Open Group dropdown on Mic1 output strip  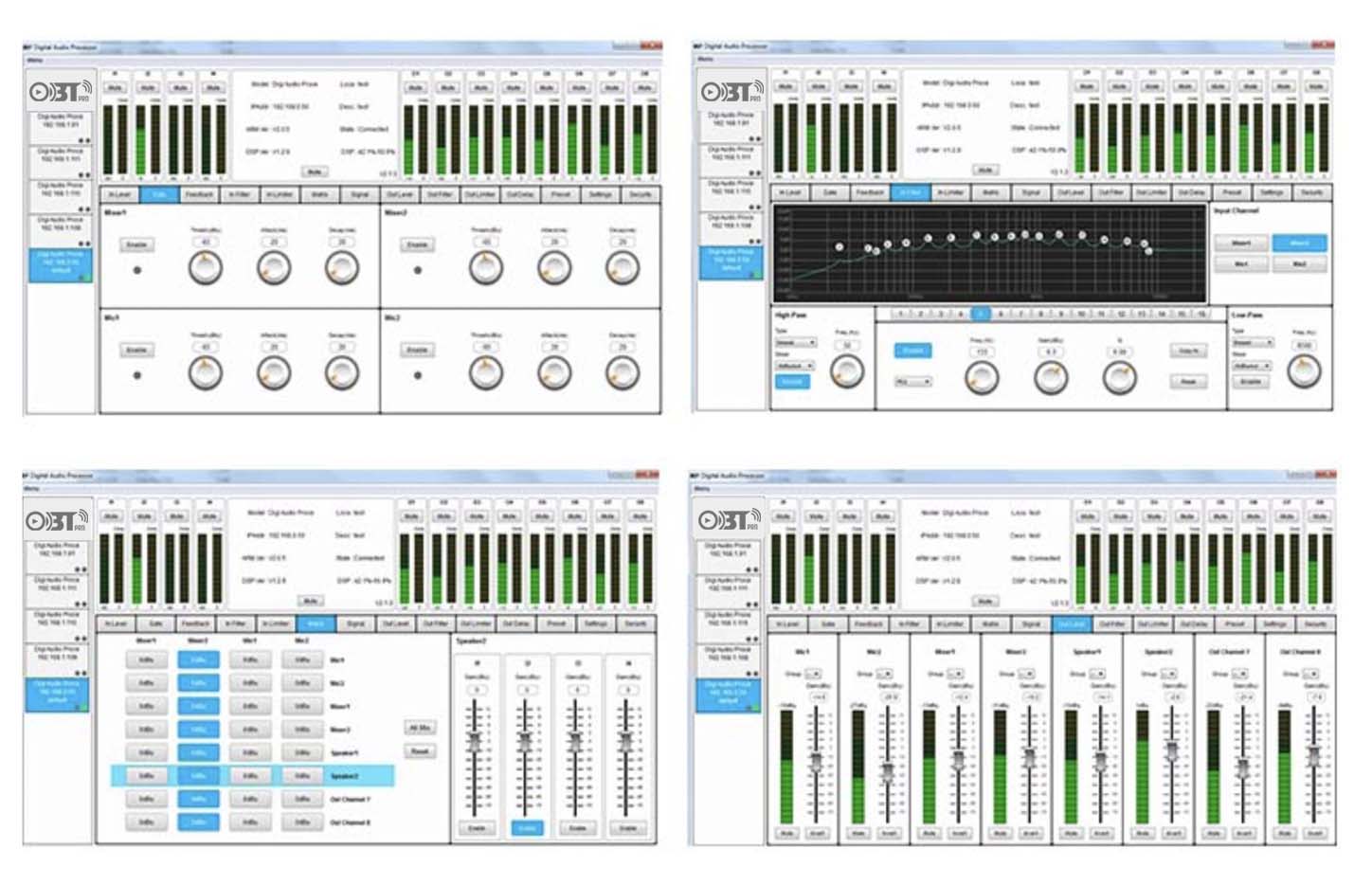coord(814,674)
